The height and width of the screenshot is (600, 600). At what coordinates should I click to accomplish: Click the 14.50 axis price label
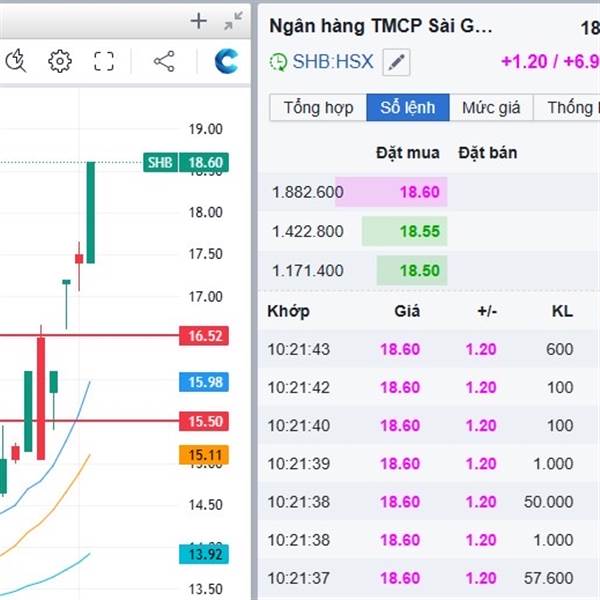point(205,505)
